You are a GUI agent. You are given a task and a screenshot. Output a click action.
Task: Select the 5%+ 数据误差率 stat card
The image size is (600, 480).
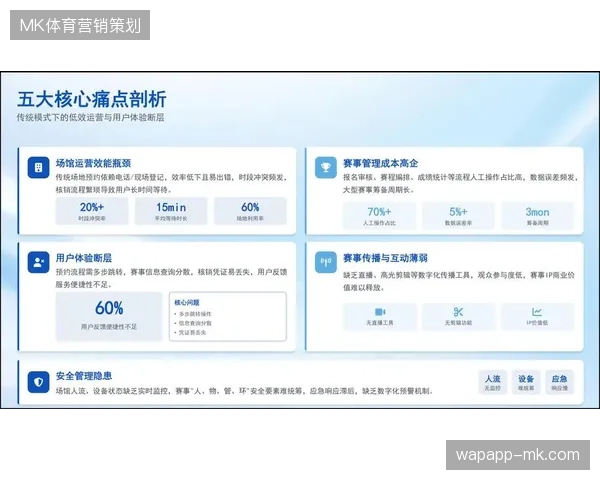(458, 216)
